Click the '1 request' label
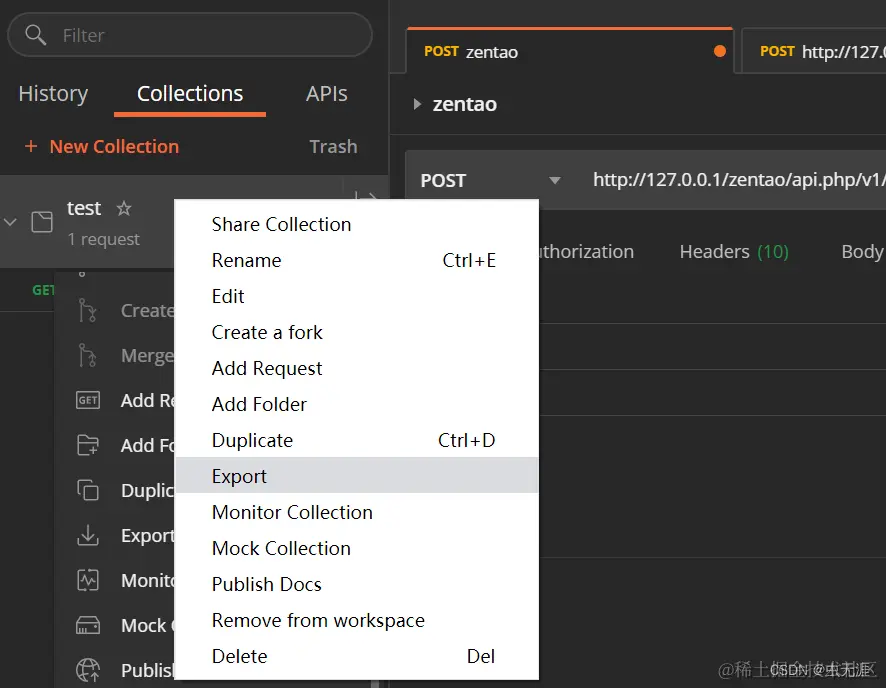 pos(103,239)
